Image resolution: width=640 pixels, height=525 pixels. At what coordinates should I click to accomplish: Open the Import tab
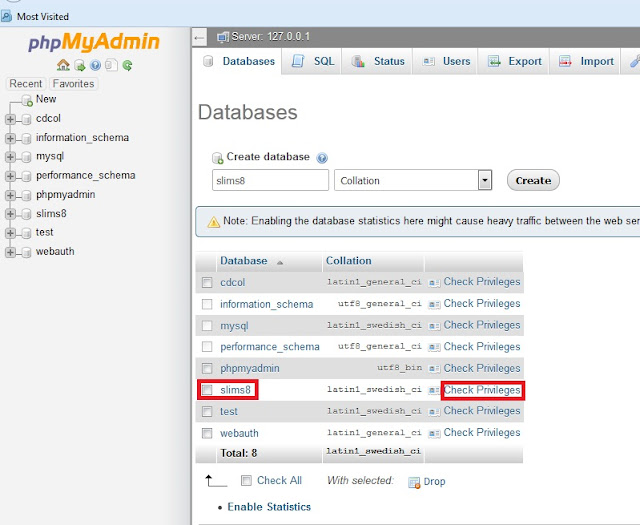tap(586, 61)
